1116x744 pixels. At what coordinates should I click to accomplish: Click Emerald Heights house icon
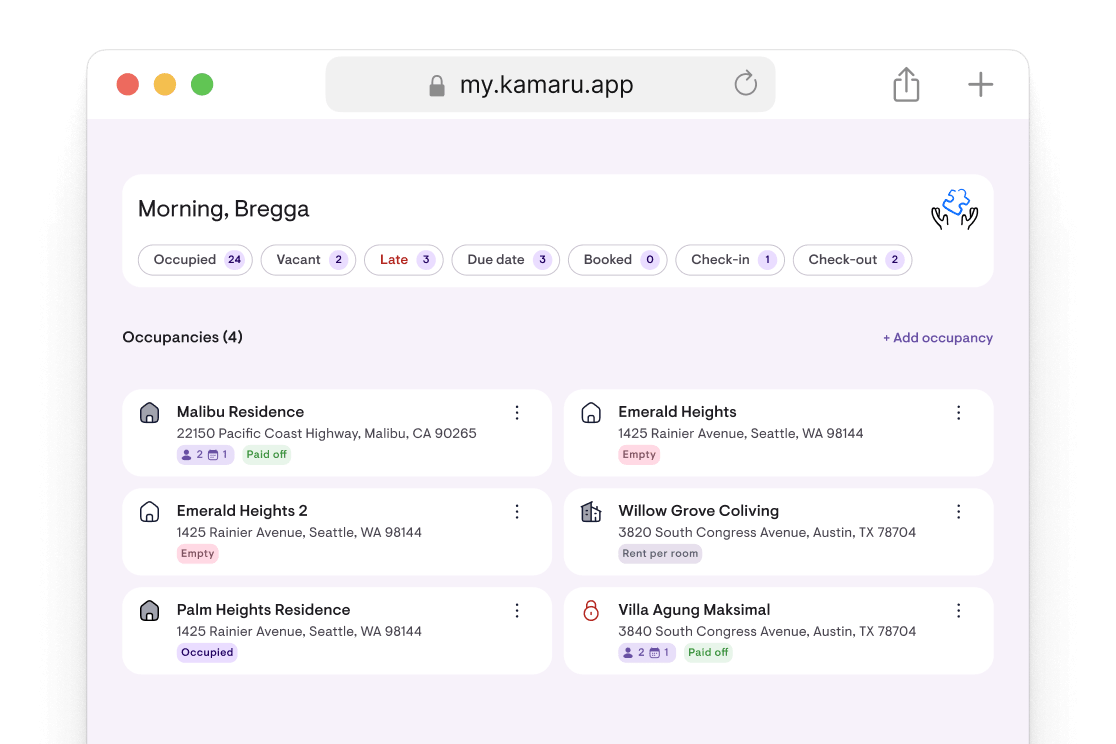click(x=591, y=413)
